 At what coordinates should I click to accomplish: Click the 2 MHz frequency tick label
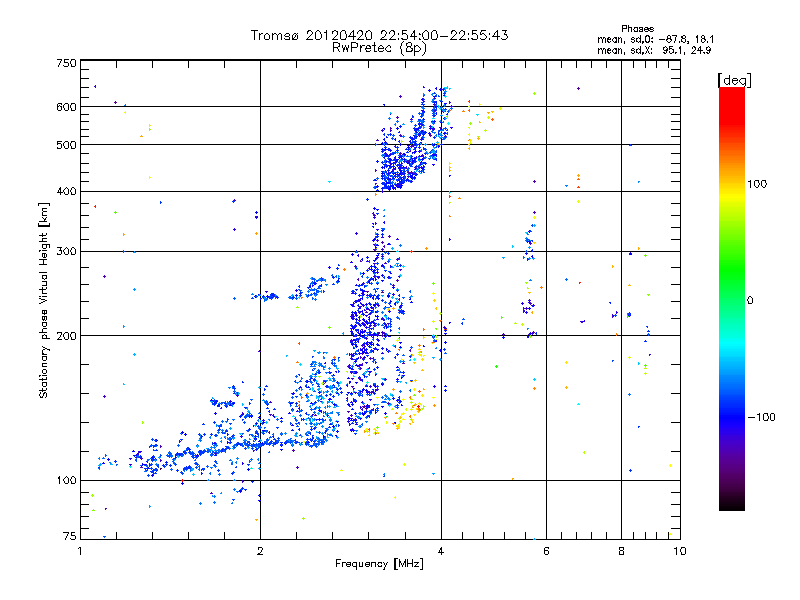pos(260,551)
